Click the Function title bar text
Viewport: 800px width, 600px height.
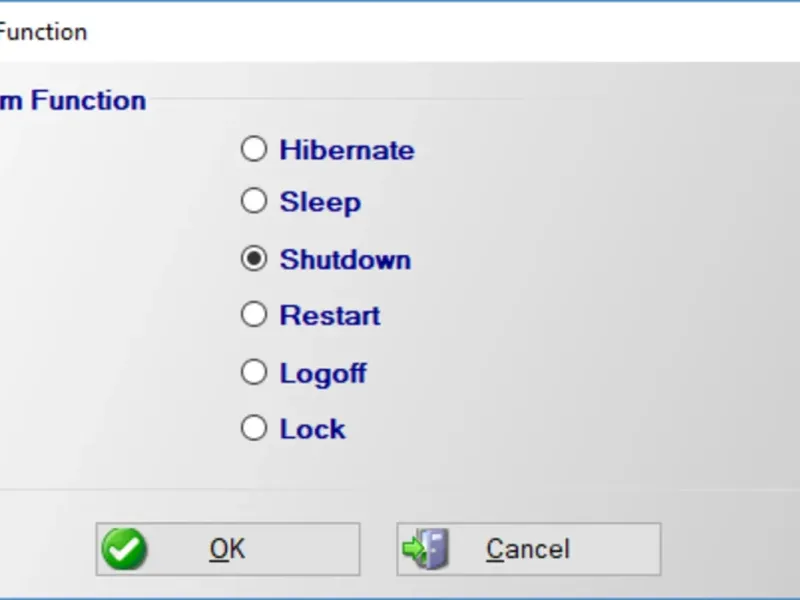(x=44, y=32)
